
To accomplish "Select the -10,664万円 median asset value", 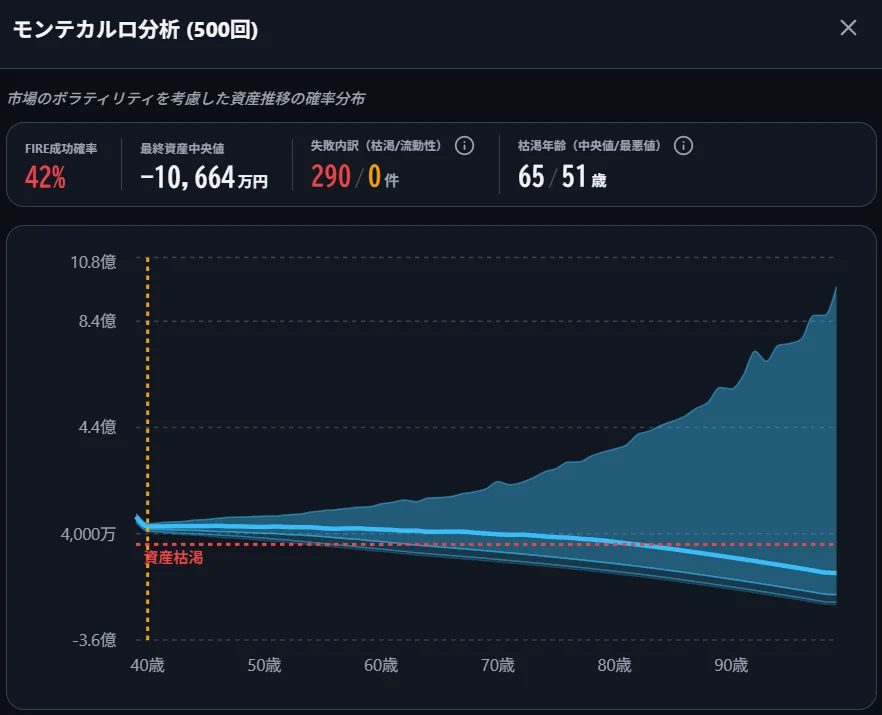I will click(204, 177).
